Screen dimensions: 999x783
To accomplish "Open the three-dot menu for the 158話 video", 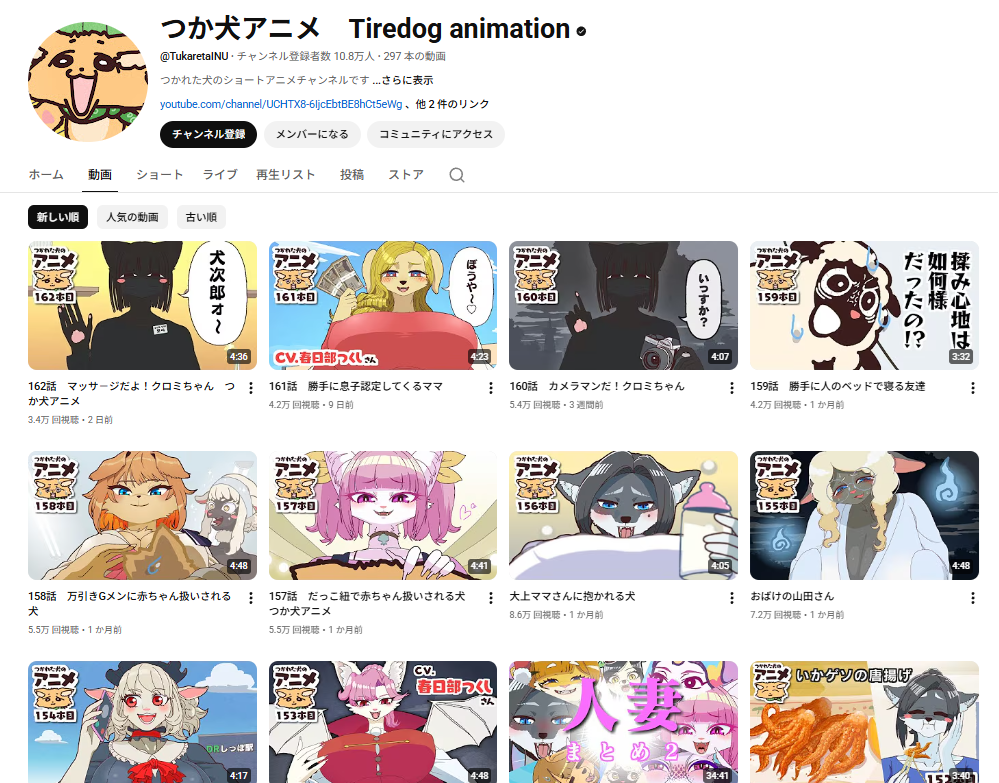I will click(250, 598).
